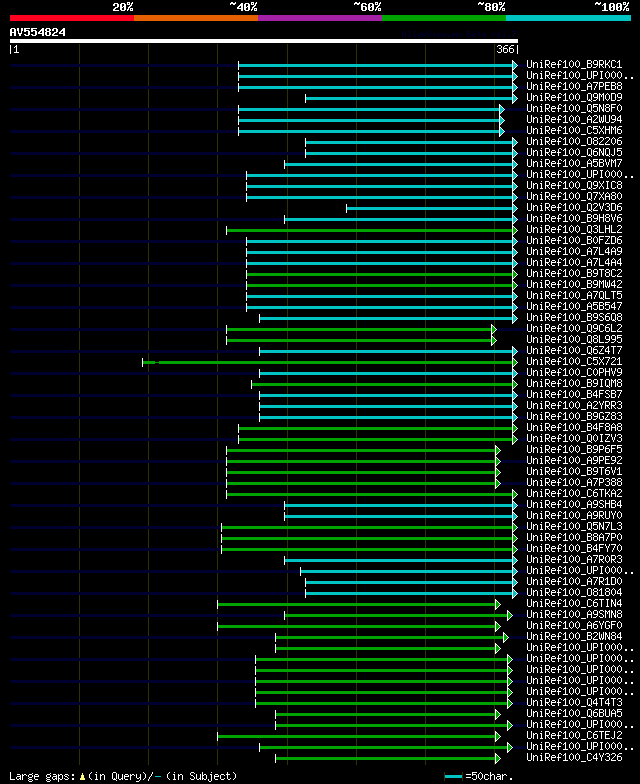This screenshot has height=784, width=640.
Task: Click the UniRef100_Q5N7L3 label
Action: [x=574, y=526]
